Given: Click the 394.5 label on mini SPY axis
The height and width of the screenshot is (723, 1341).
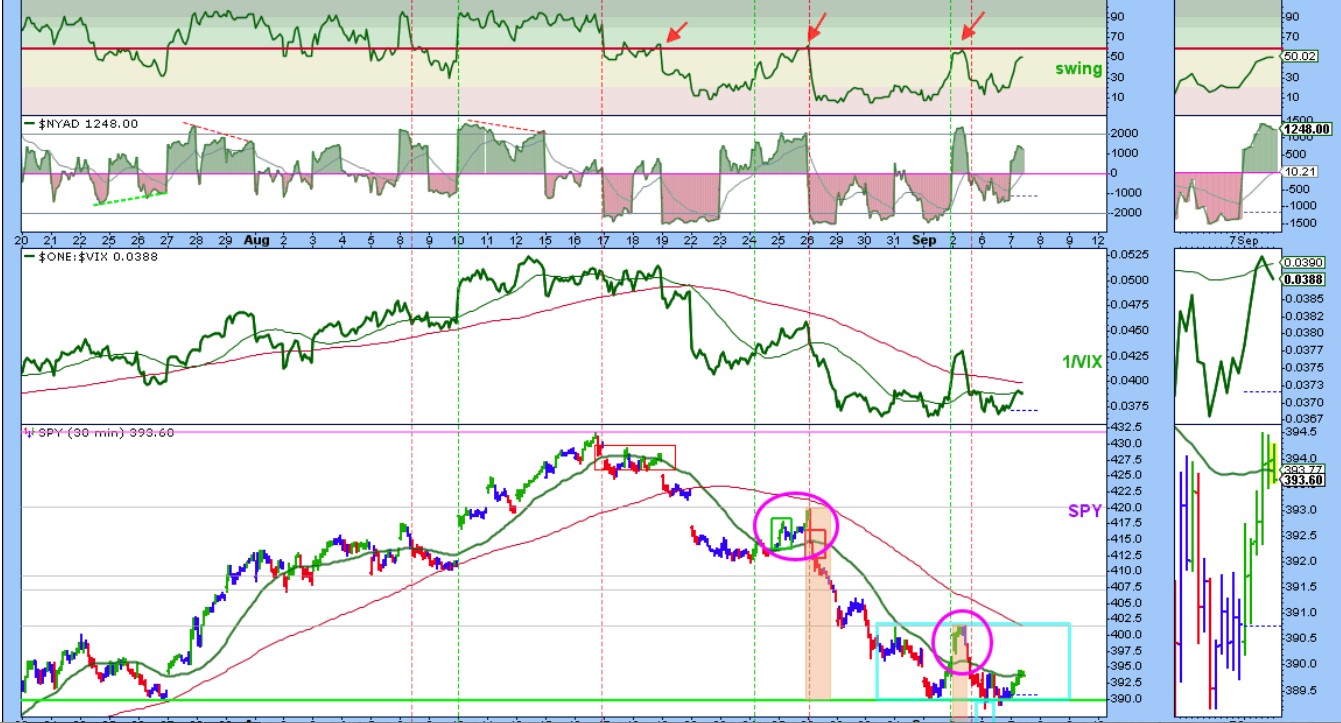Looking at the screenshot, I should click(x=1299, y=432).
